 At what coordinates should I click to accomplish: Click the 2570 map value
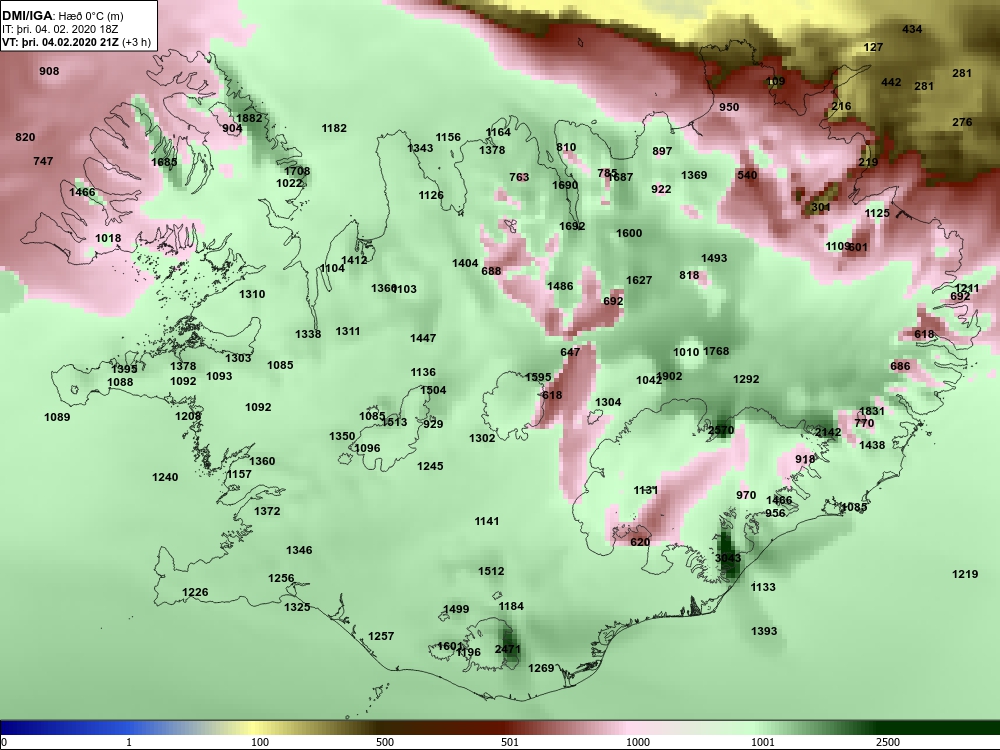[721, 430]
